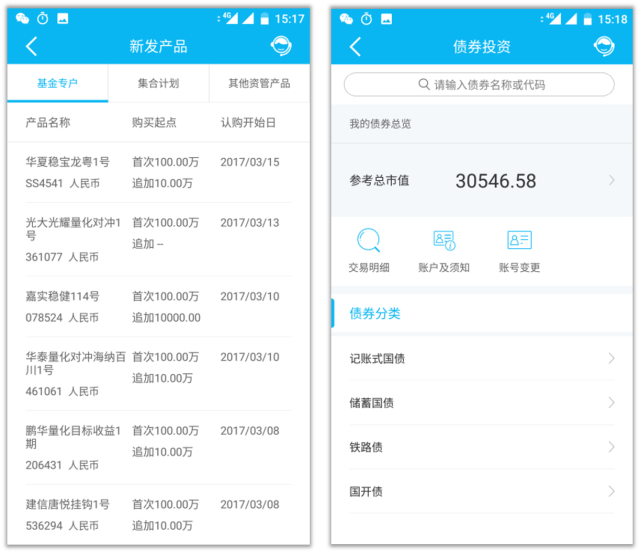Tap the timer status icon on the right phone
The image size is (640, 553).
coord(367,19)
